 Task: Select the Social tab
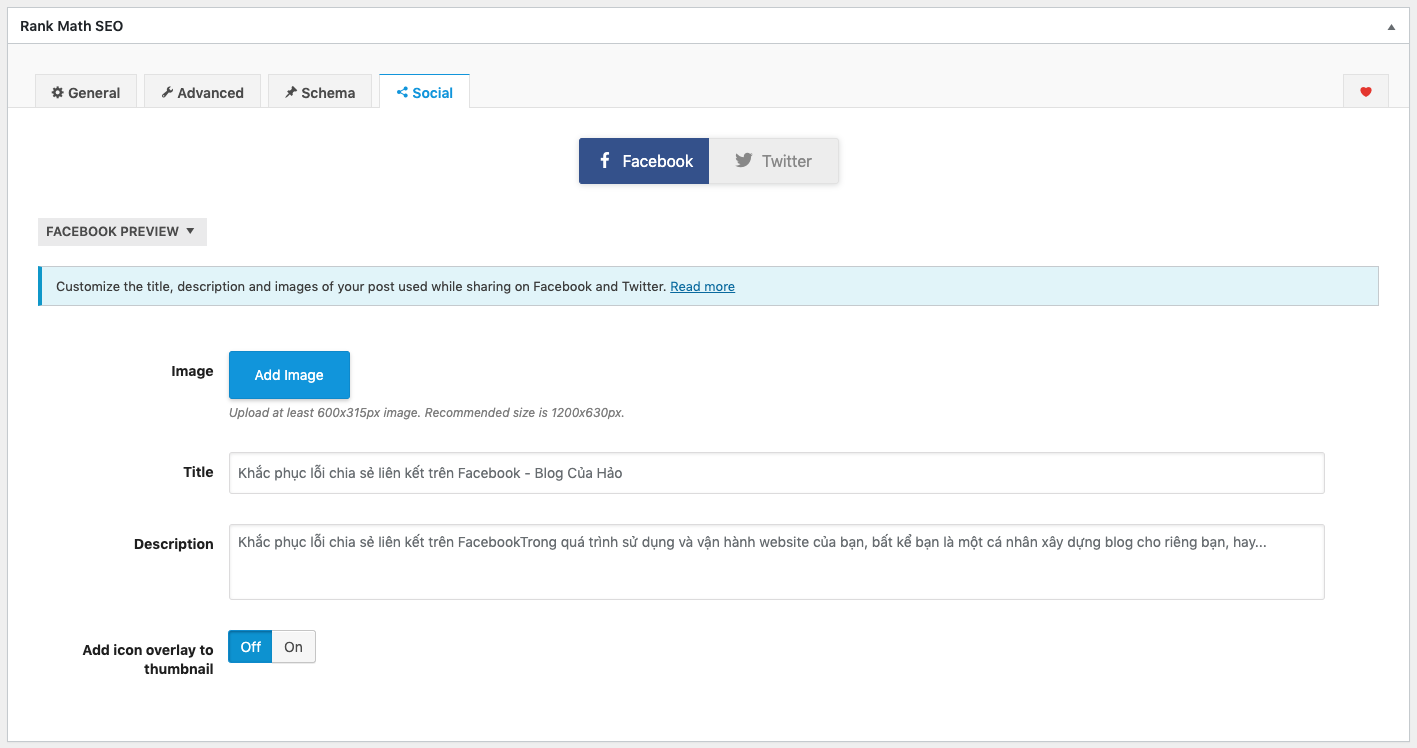point(425,92)
